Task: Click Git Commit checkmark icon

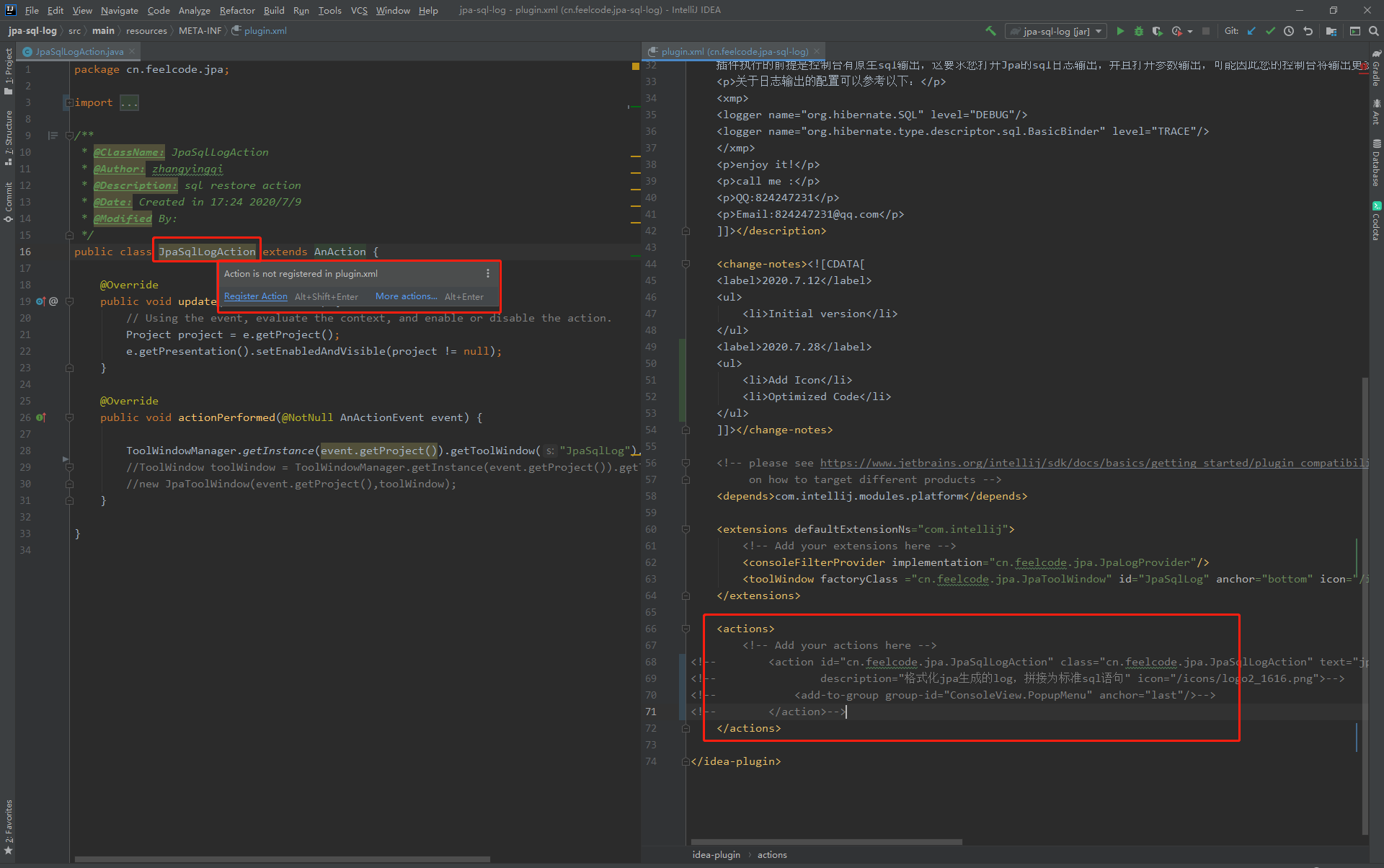Action: click(x=1270, y=31)
